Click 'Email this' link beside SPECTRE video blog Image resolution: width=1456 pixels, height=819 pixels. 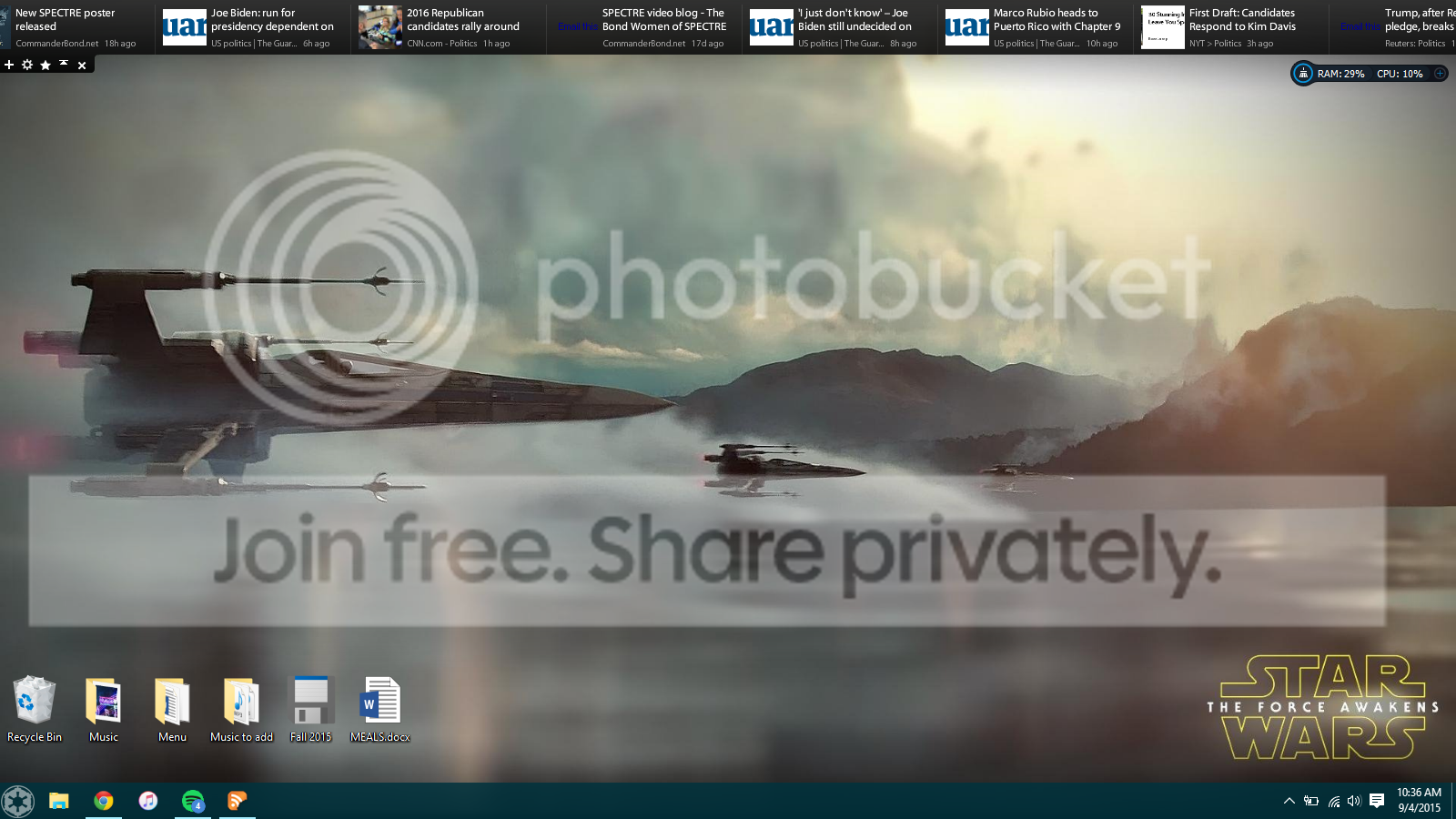pos(577,26)
